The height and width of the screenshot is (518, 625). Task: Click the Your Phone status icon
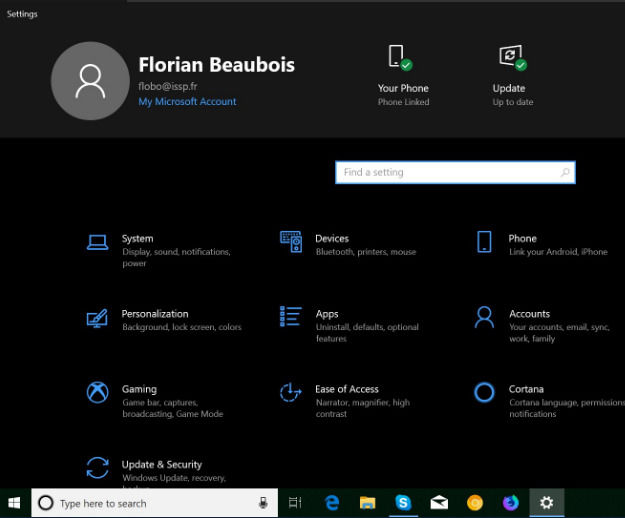tap(400, 57)
